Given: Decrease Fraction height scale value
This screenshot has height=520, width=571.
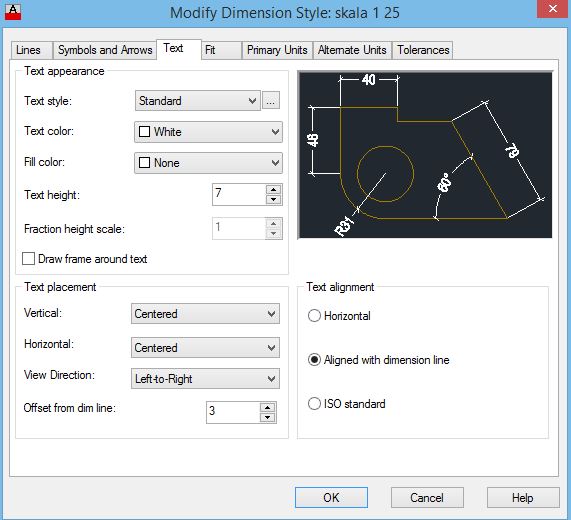Looking at the screenshot, I should pos(273,233).
